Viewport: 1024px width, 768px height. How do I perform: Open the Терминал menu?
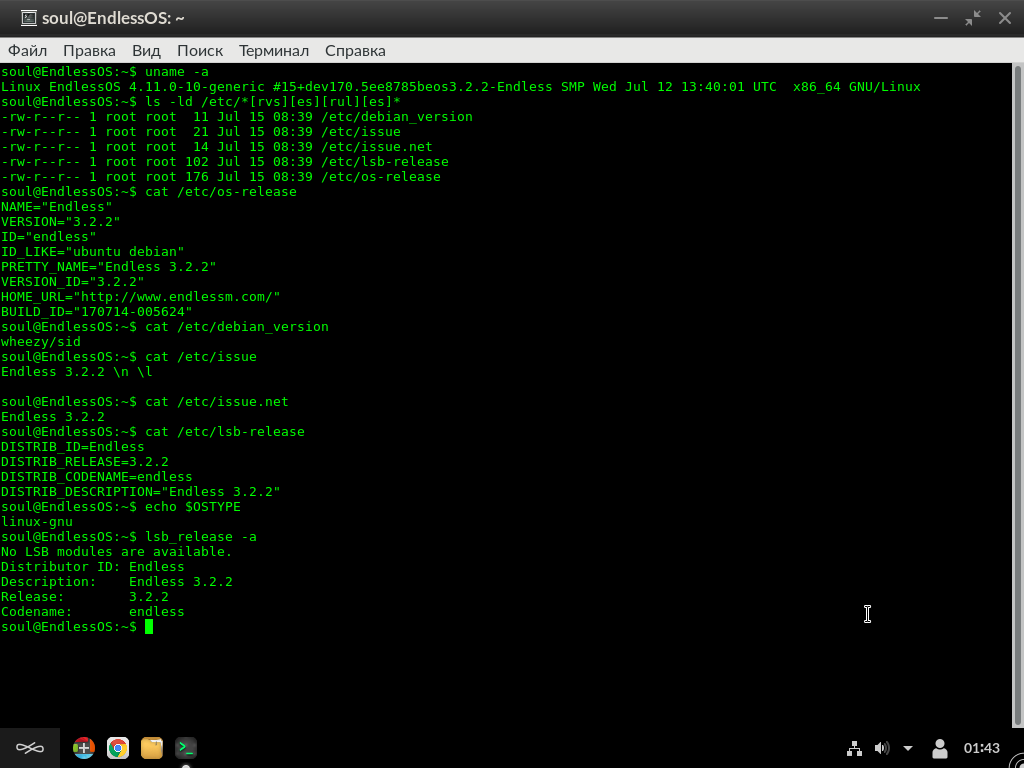point(274,50)
